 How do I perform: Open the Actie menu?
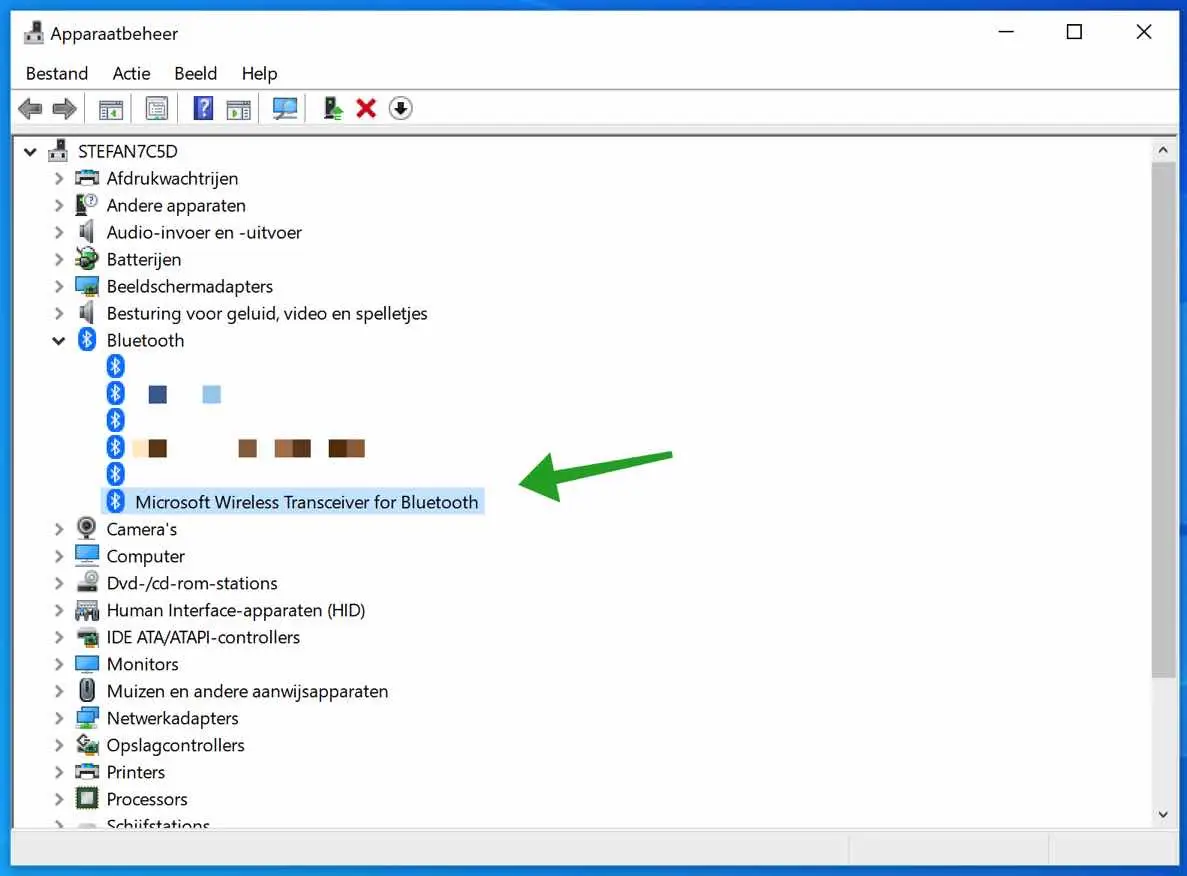[131, 73]
